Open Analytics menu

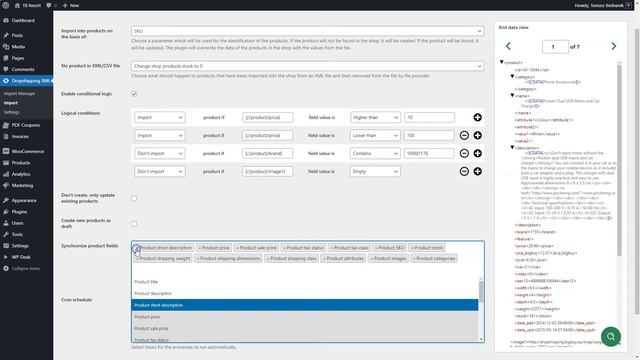click(x=21, y=174)
